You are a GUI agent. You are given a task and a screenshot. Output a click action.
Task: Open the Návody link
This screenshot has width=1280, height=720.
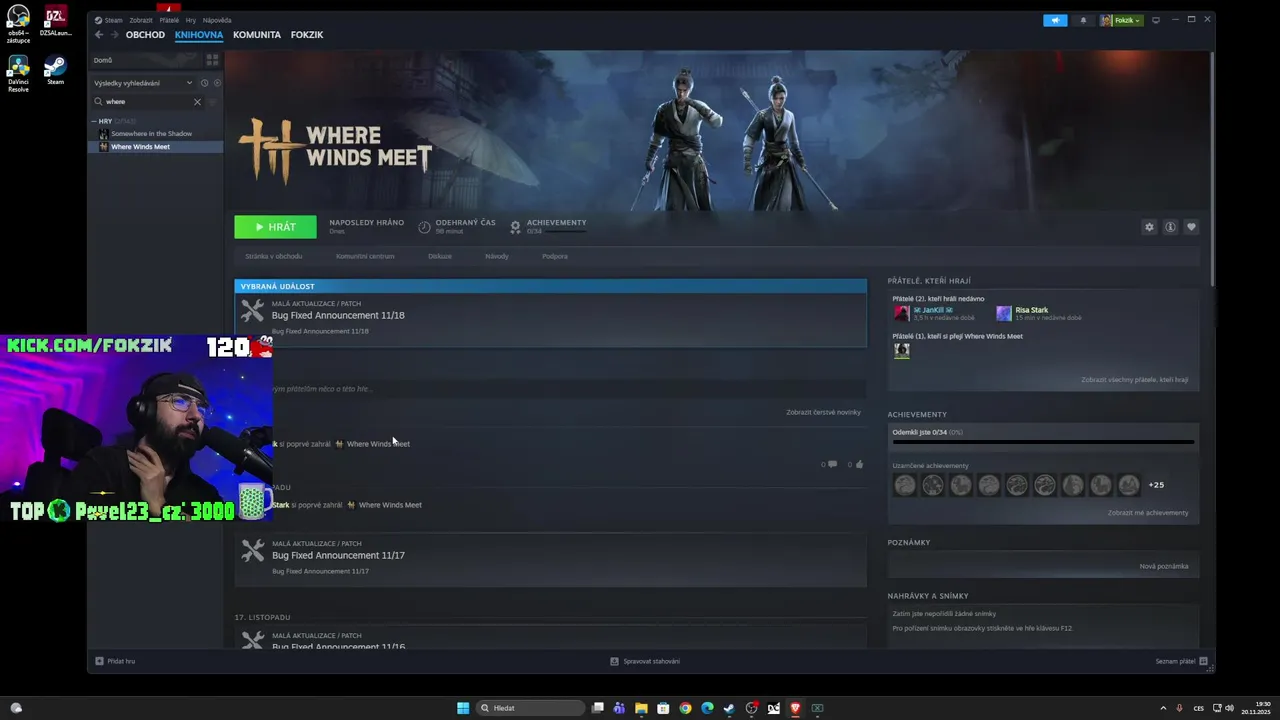pos(497,256)
